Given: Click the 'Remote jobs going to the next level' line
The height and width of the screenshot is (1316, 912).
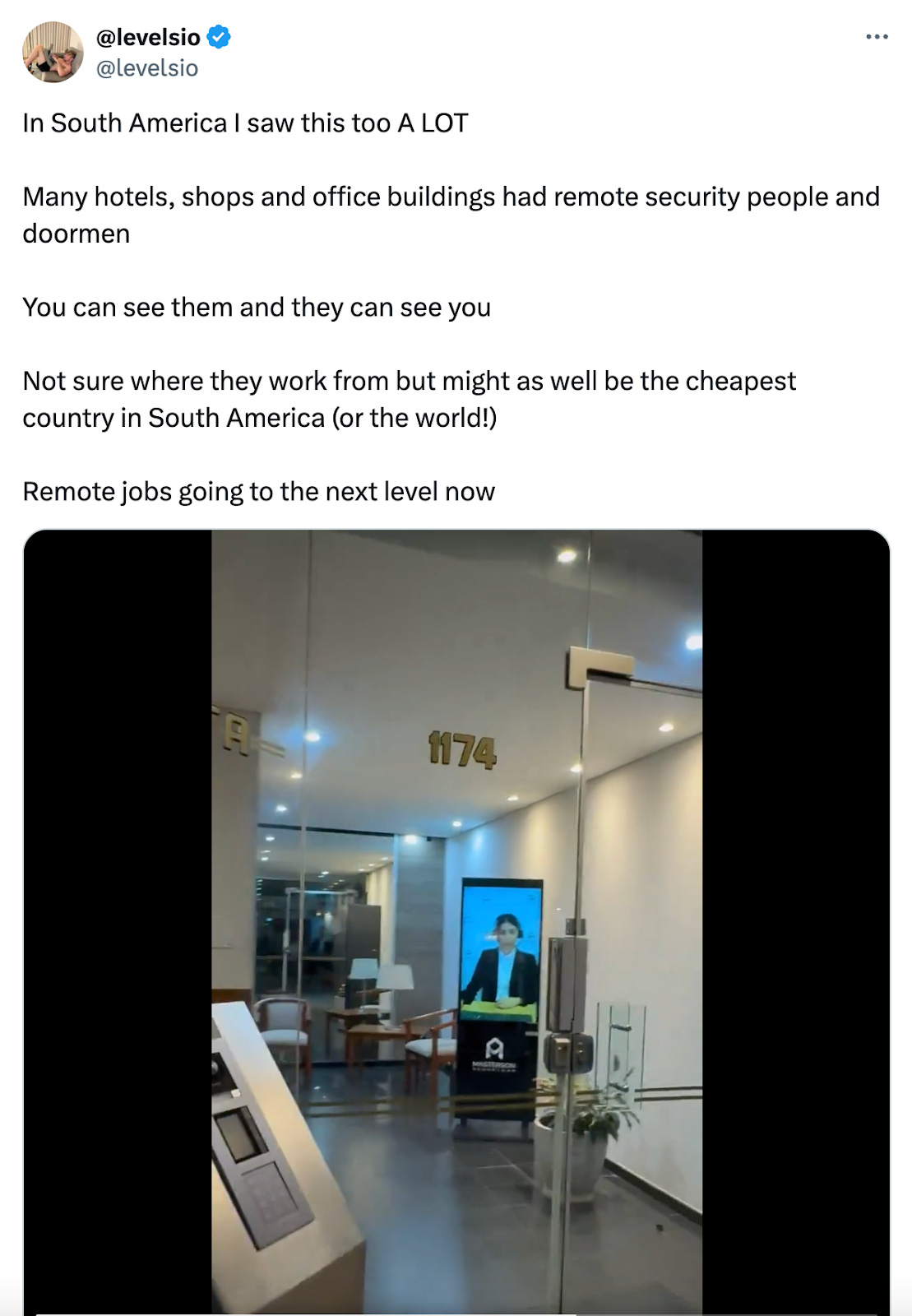Looking at the screenshot, I should [258, 492].
